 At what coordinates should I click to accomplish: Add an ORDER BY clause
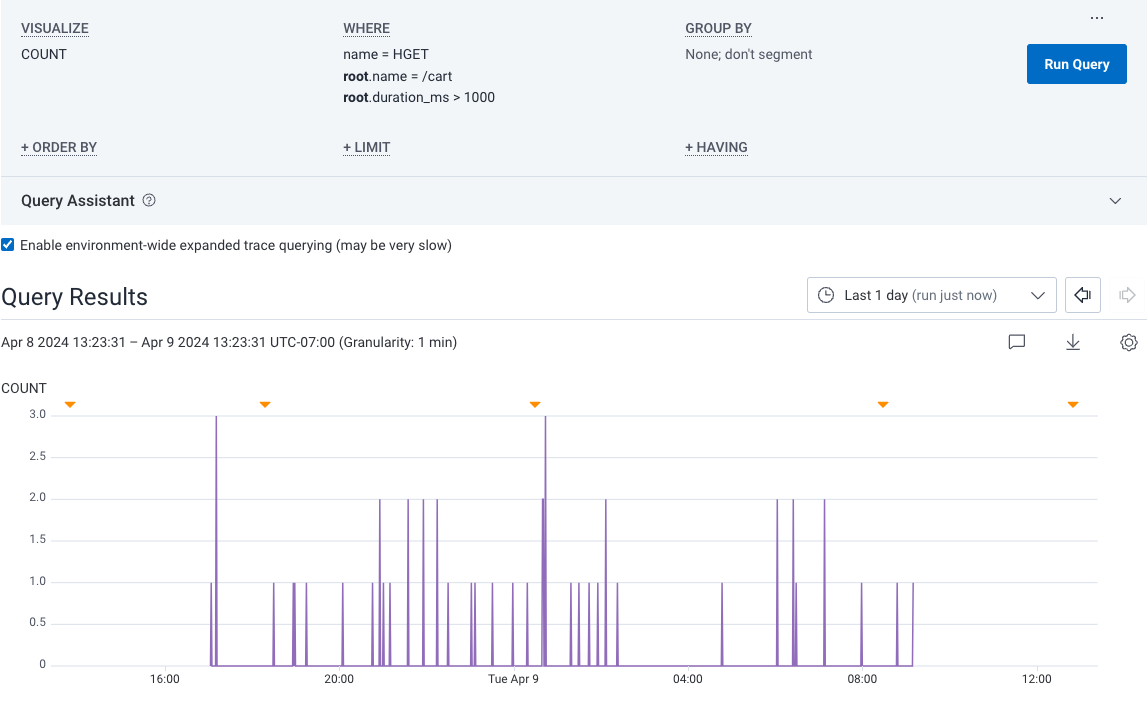(x=59, y=147)
